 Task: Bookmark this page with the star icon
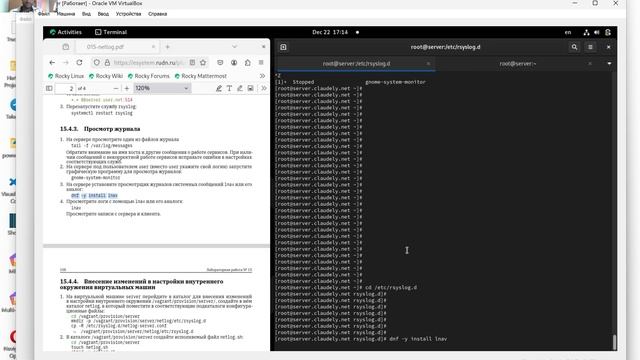203,62
